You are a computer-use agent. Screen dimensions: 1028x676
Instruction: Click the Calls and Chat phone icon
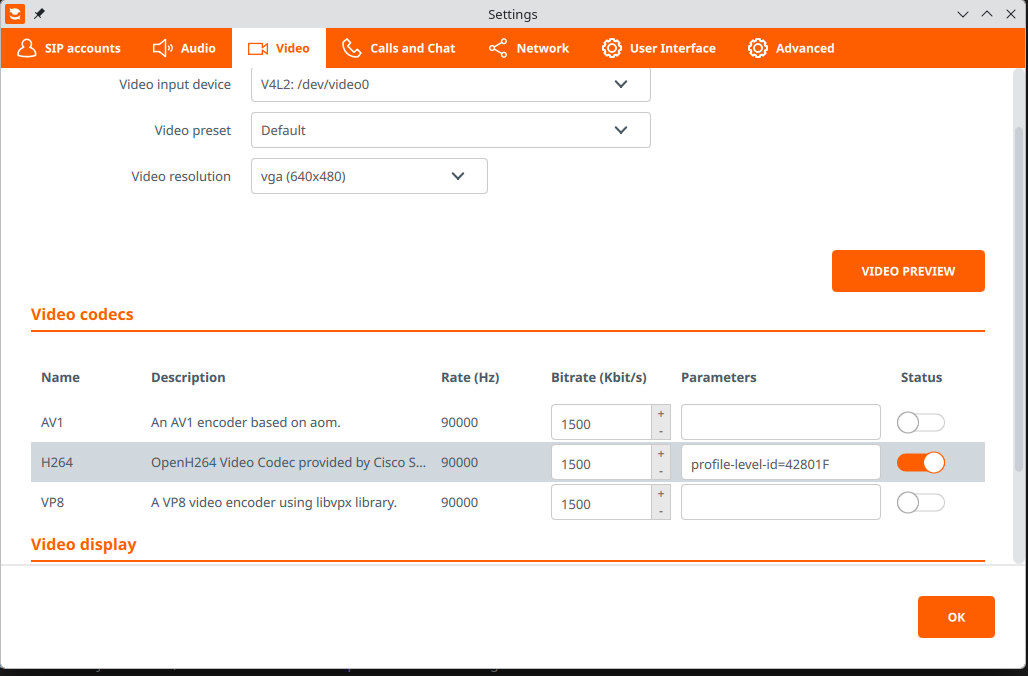351,48
